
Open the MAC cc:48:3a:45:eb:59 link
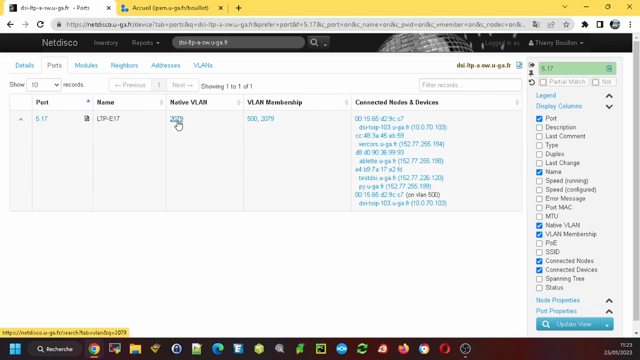[379, 136]
